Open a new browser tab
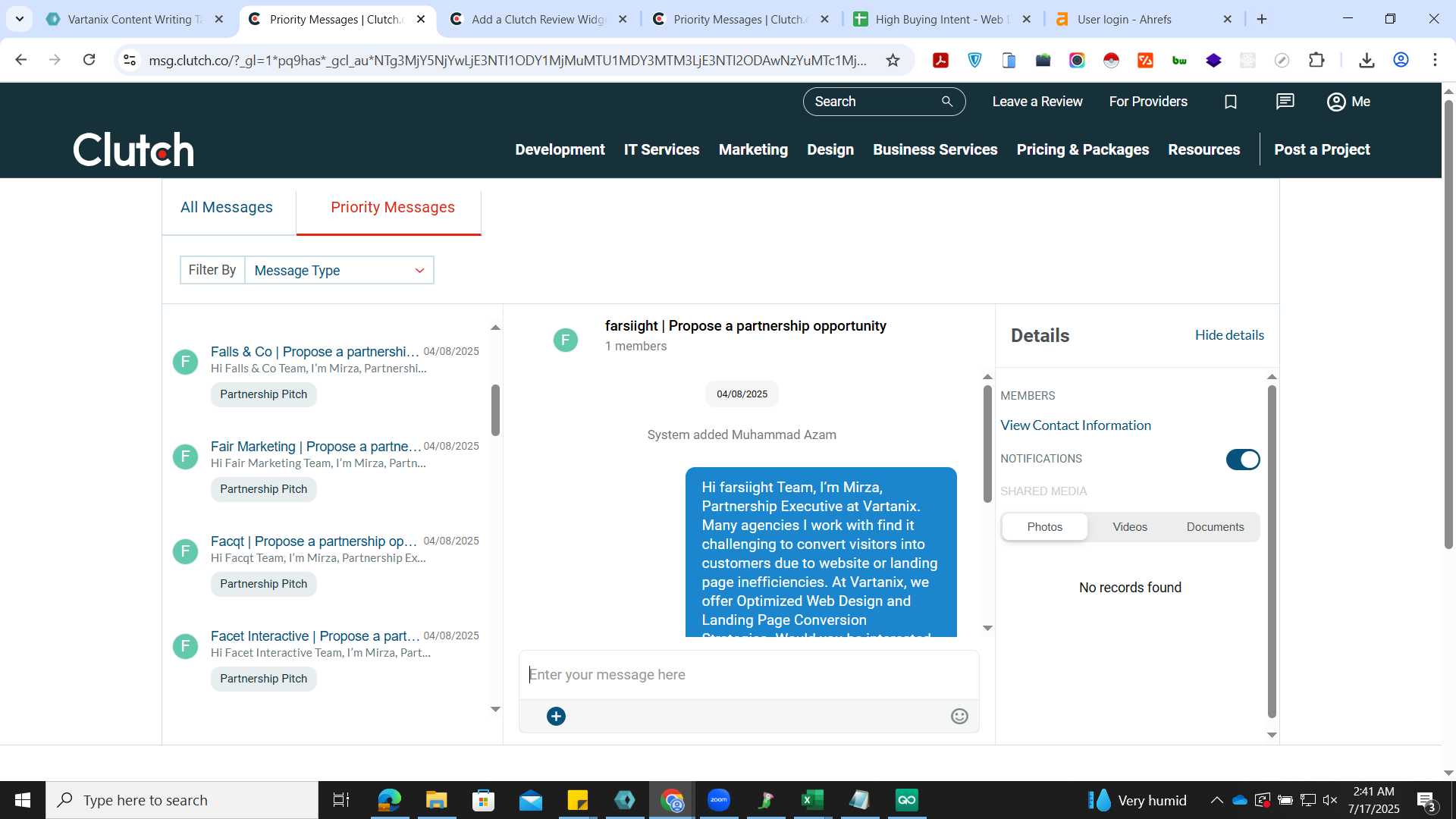The height and width of the screenshot is (819, 1456). 1262,19
